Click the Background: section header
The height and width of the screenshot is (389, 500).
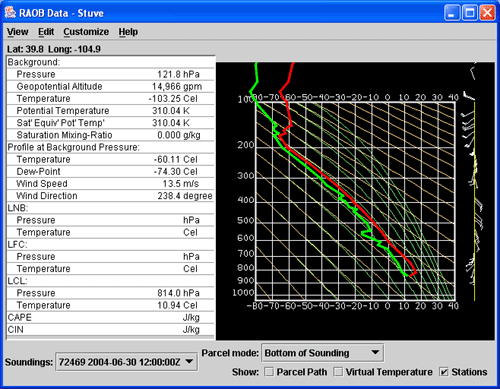(x=34, y=62)
